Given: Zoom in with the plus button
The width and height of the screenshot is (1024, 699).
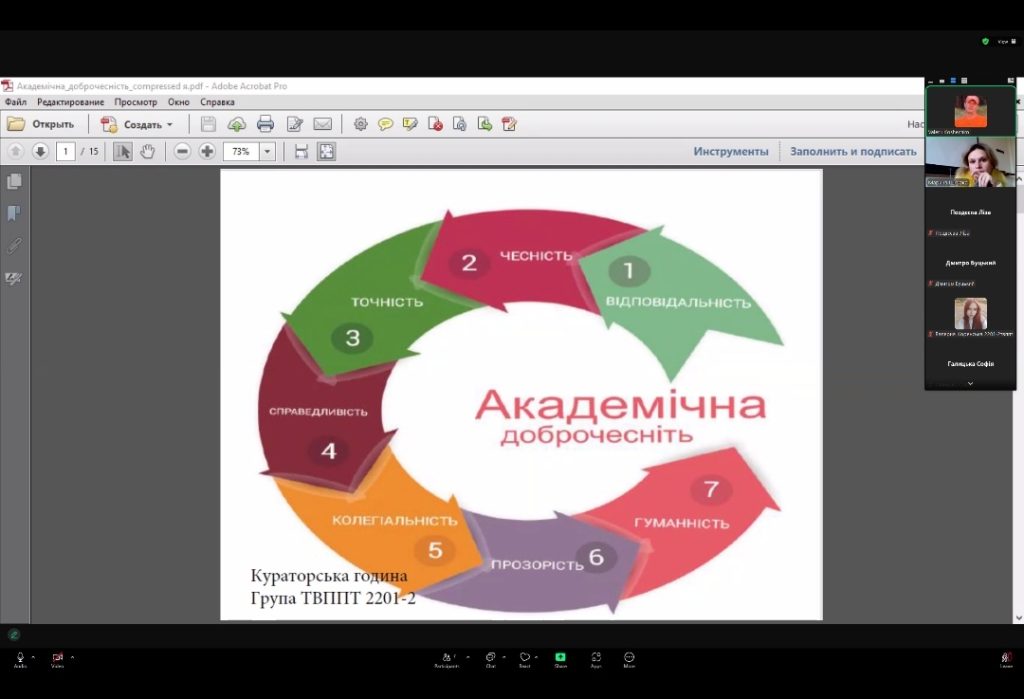Looking at the screenshot, I should pyautogui.click(x=207, y=152).
